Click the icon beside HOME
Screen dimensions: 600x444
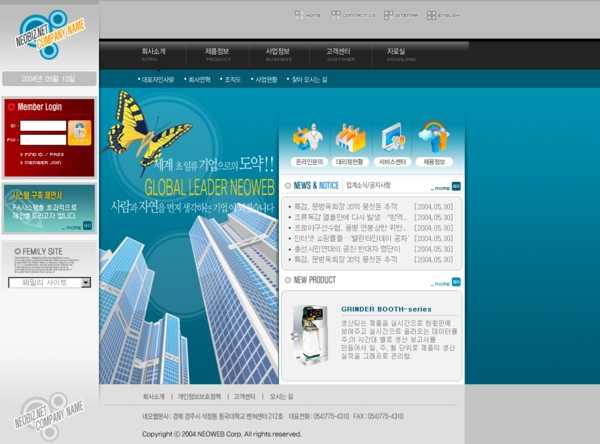coord(299,15)
